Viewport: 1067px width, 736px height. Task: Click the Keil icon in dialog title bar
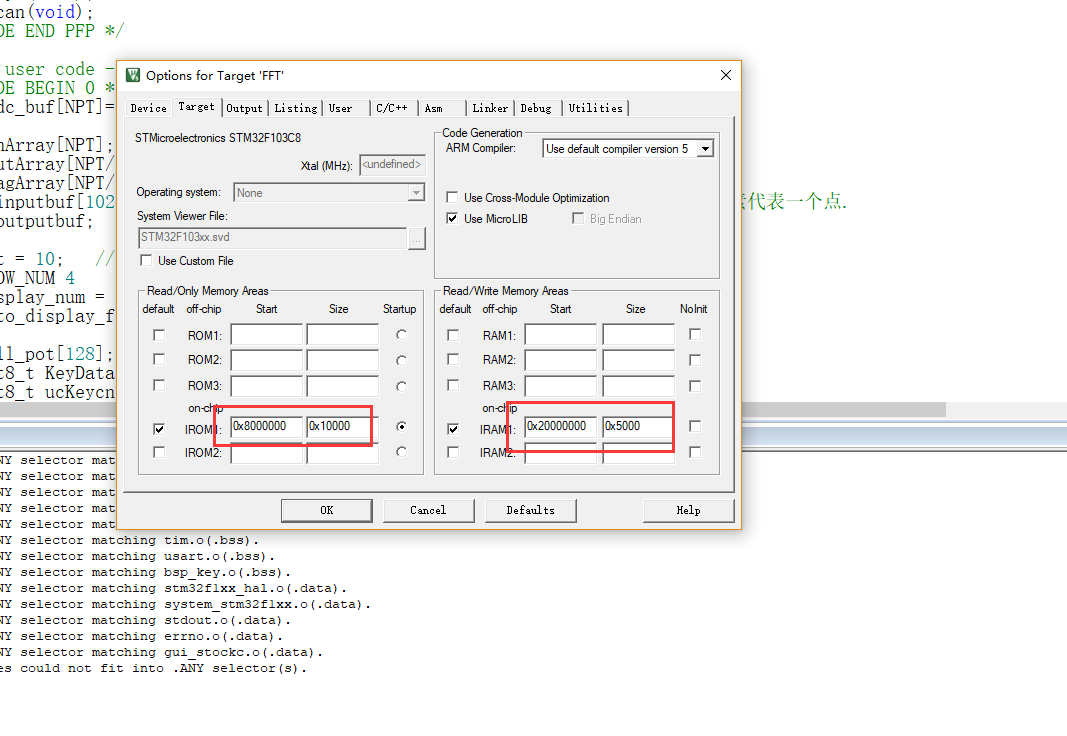(133, 75)
